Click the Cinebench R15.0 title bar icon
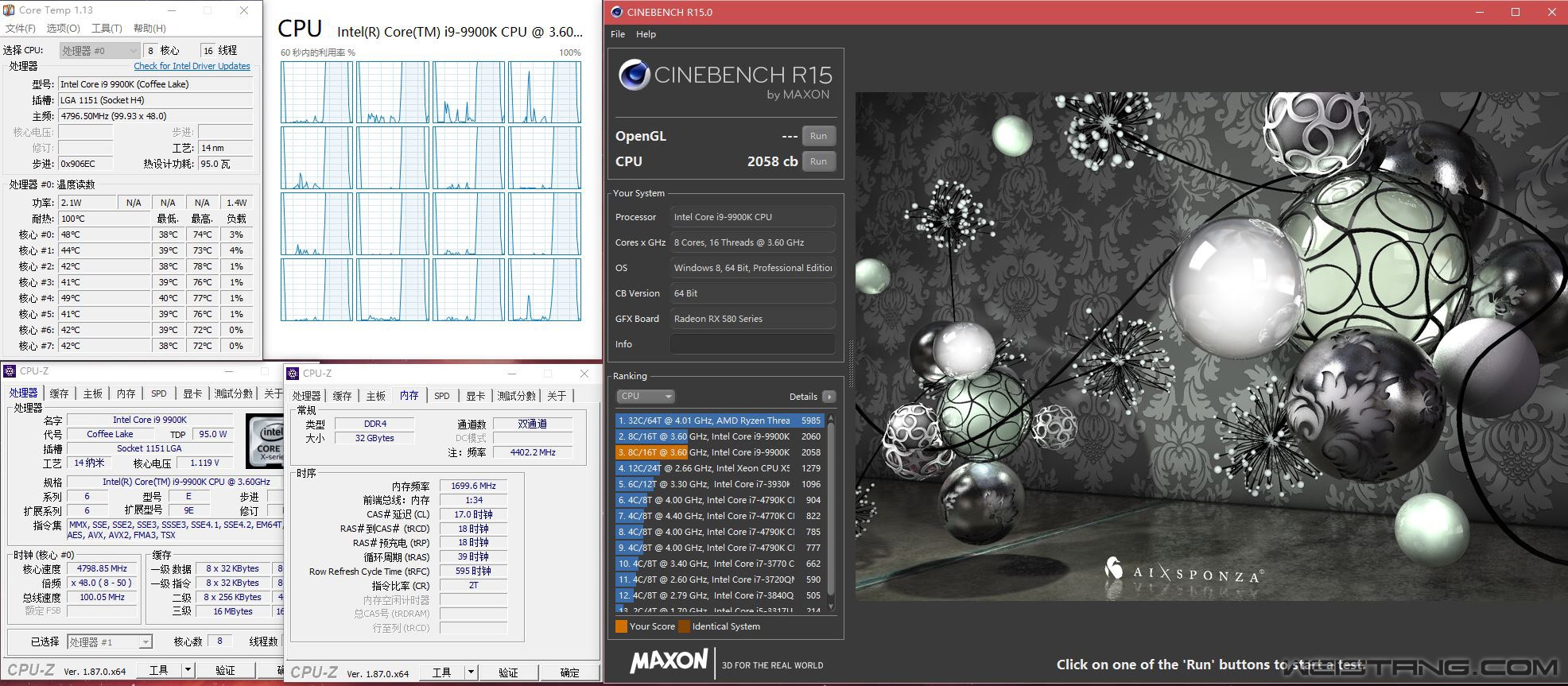 [617, 12]
